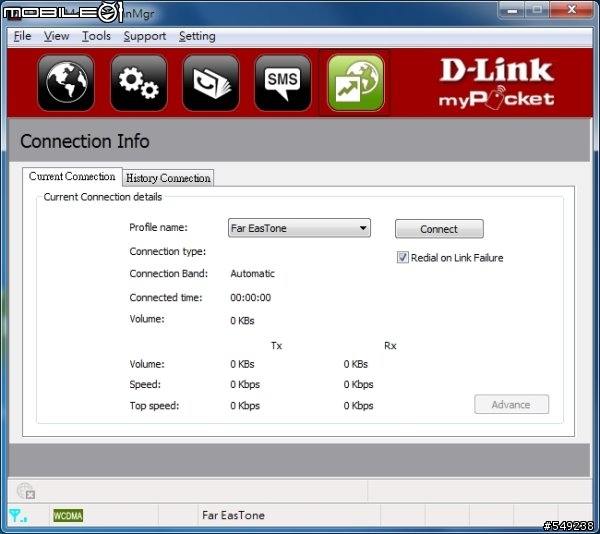Image resolution: width=600 pixels, height=534 pixels.
Task: Open the Support menu
Action: 145,36
